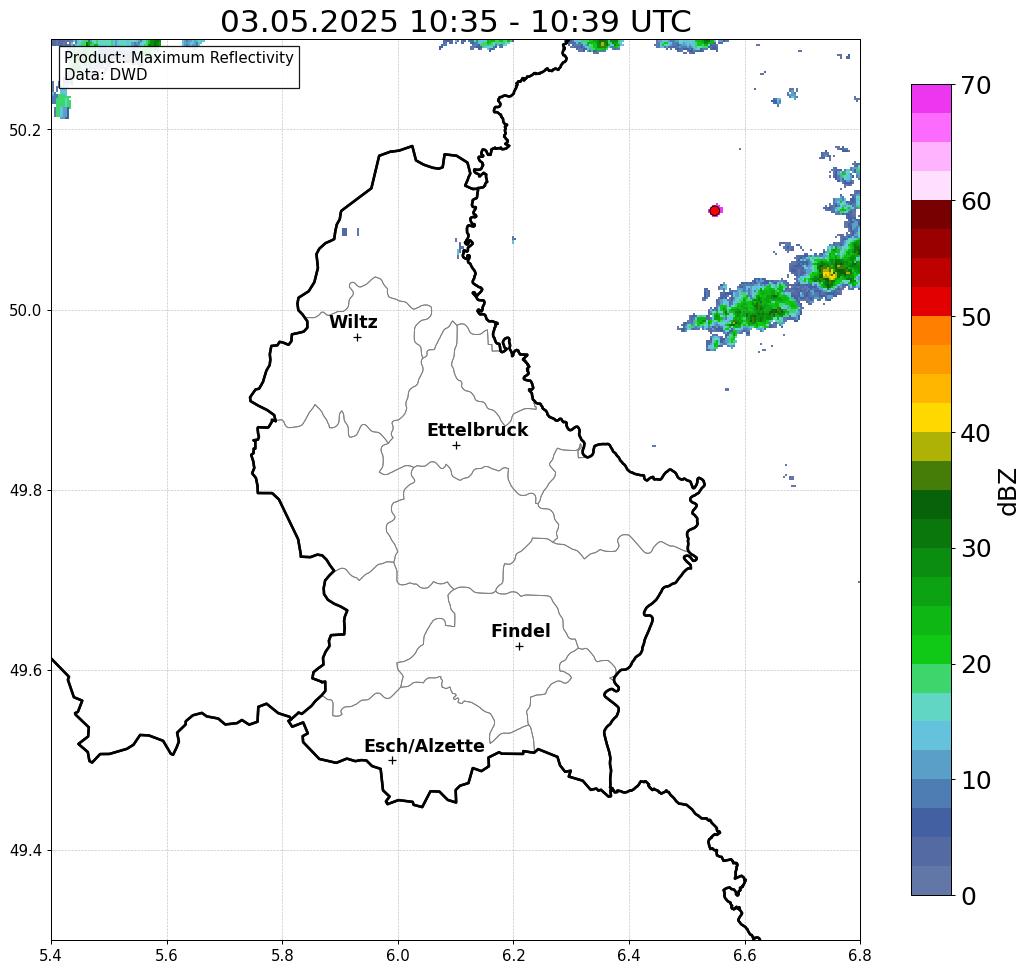Click the colorbar tick label 50
1029x973 pixels.
976,317
